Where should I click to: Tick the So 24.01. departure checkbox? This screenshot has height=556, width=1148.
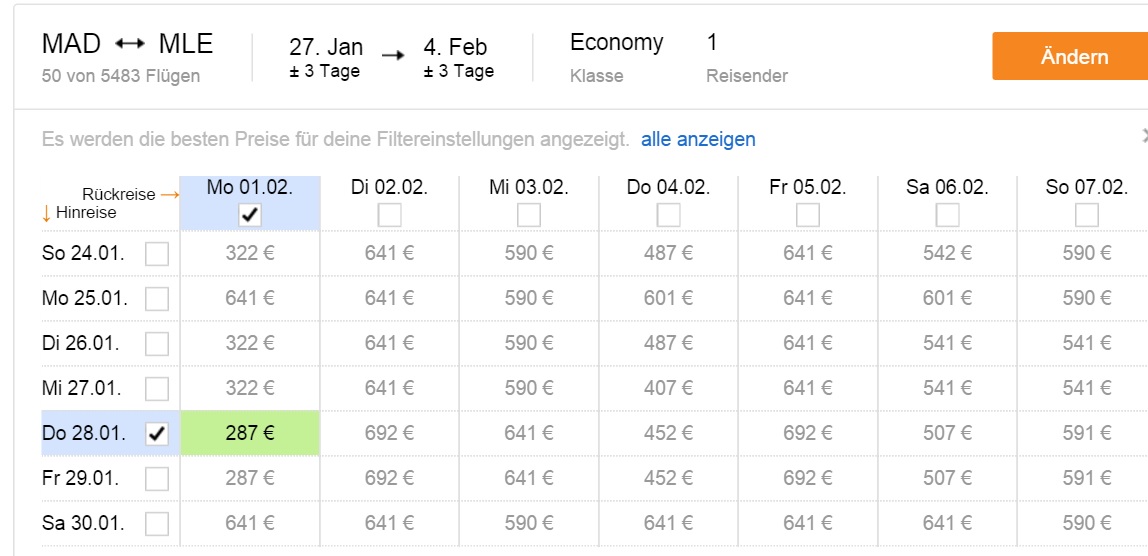[157, 254]
